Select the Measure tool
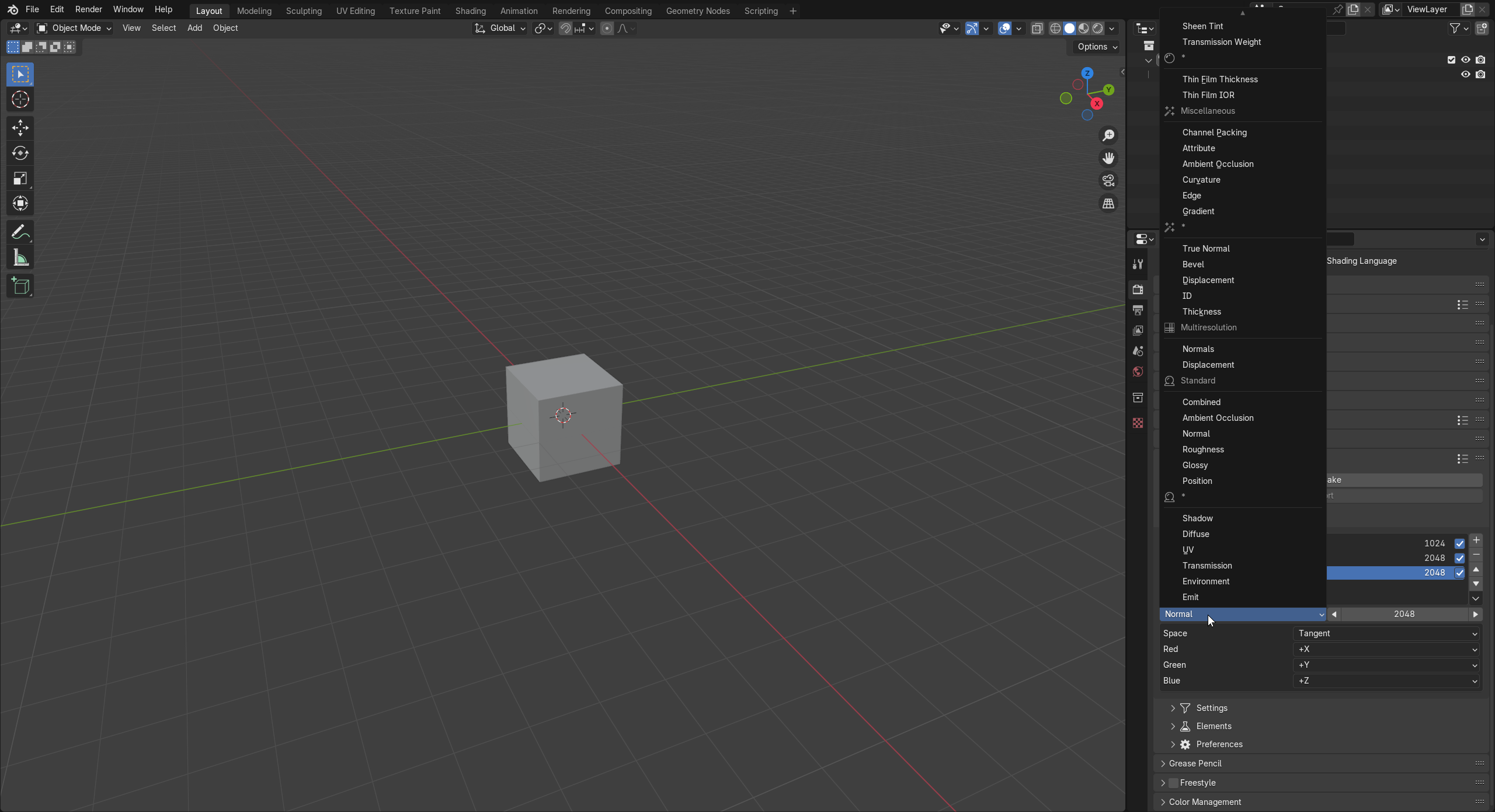1495x812 pixels. point(20,258)
